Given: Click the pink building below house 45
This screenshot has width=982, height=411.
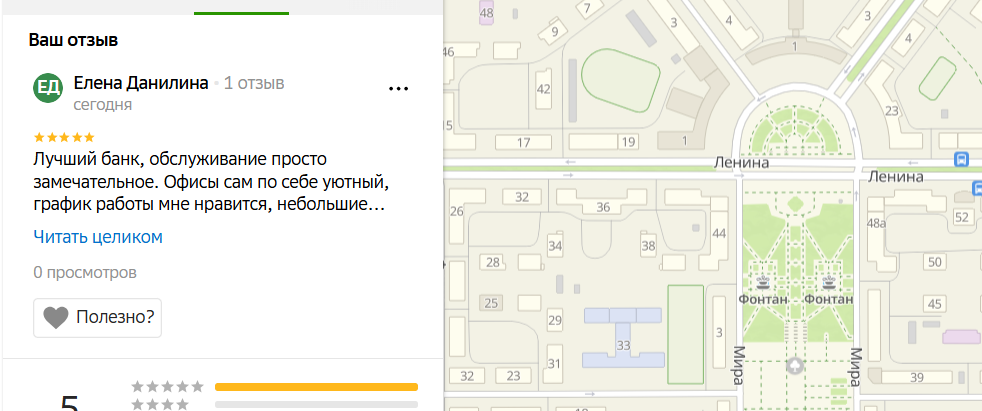Looking at the screenshot, I should click(x=962, y=336).
